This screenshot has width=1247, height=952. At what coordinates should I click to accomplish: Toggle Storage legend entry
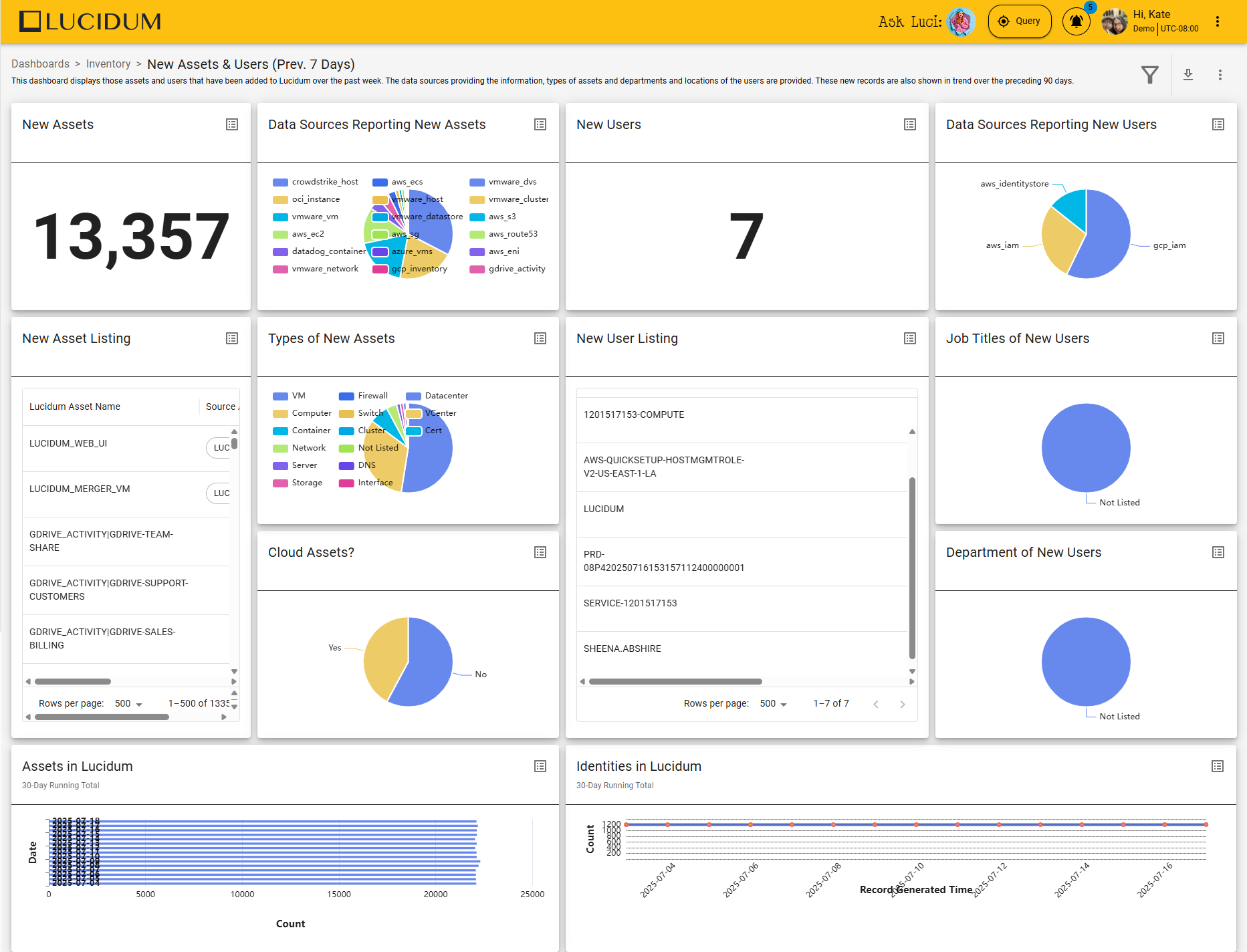click(x=298, y=483)
